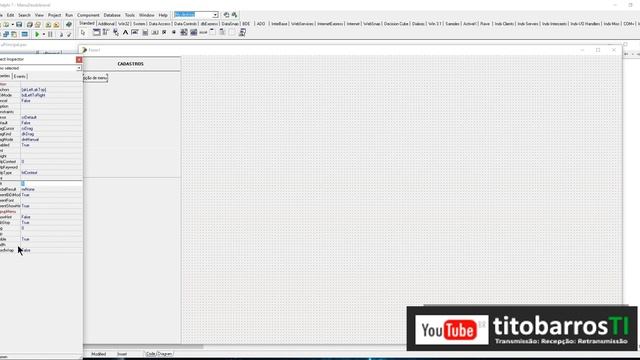Pick the ComboBox component icon
Screen dimensions: 640x360
click(x=193, y=32)
